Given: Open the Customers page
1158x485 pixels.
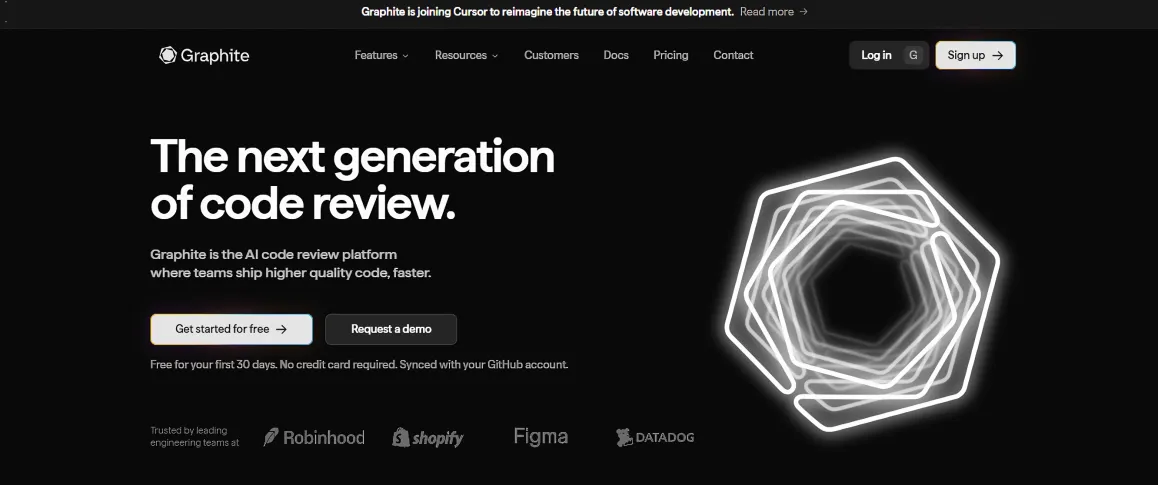Looking at the screenshot, I should pos(551,55).
